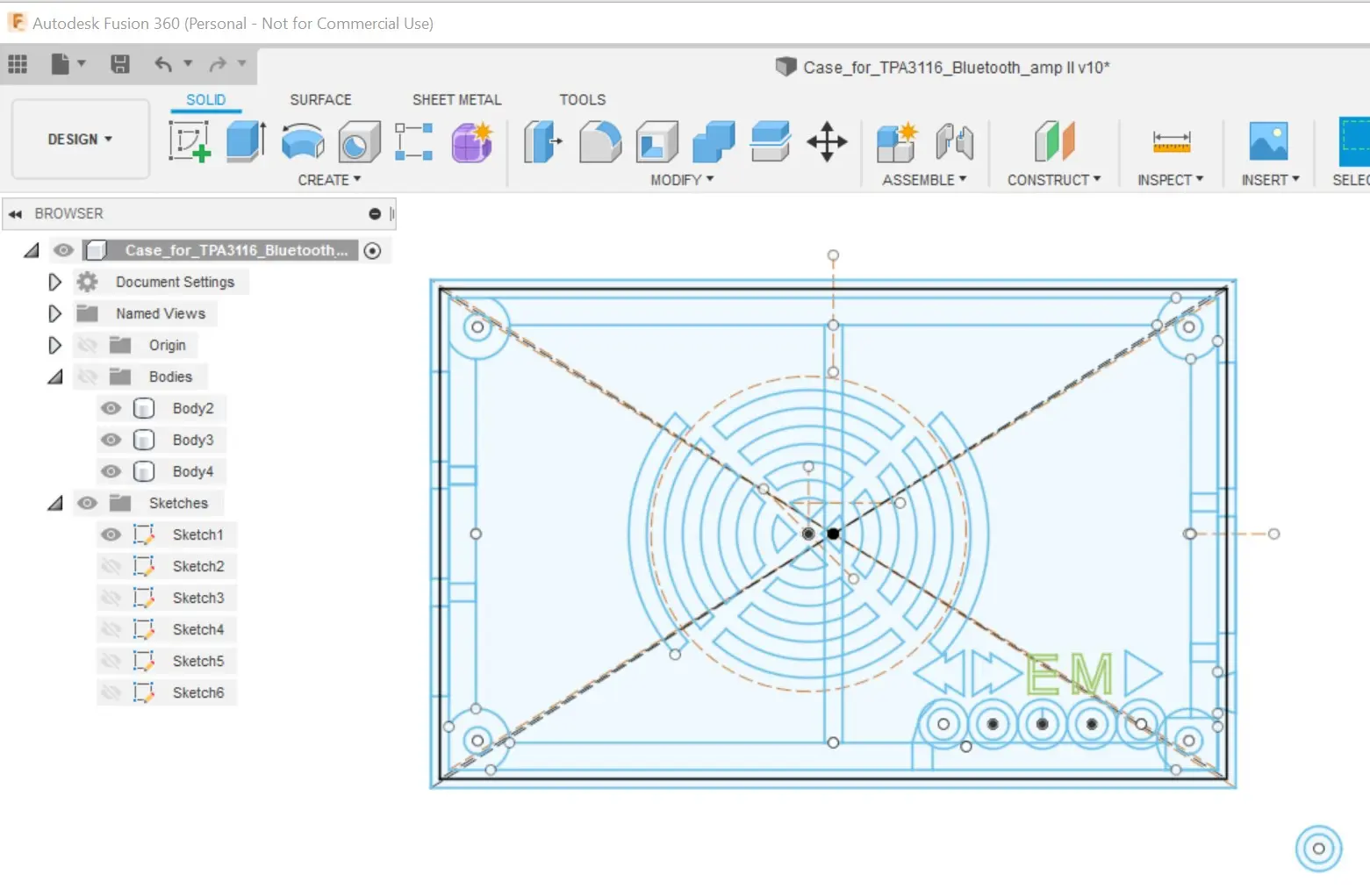
Task: Select the Combine tool
Action: click(x=714, y=141)
